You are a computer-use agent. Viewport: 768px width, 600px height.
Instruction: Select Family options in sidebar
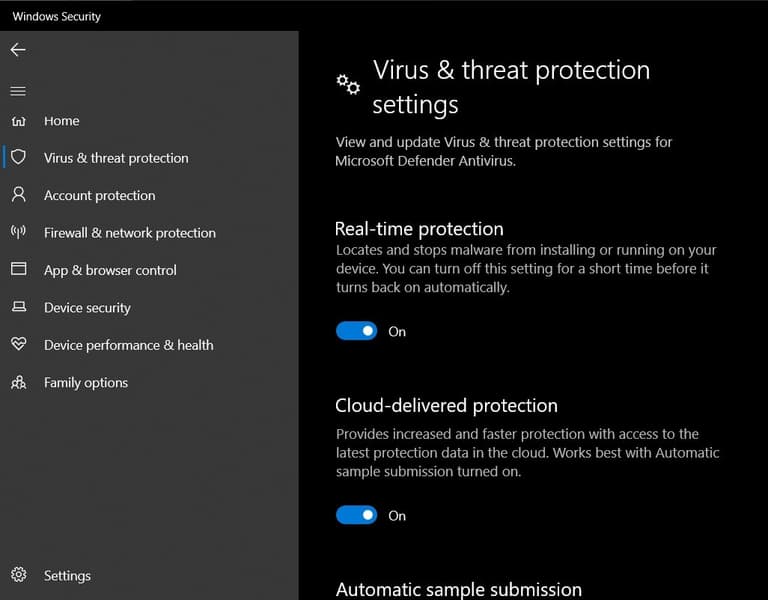coord(86,383)
